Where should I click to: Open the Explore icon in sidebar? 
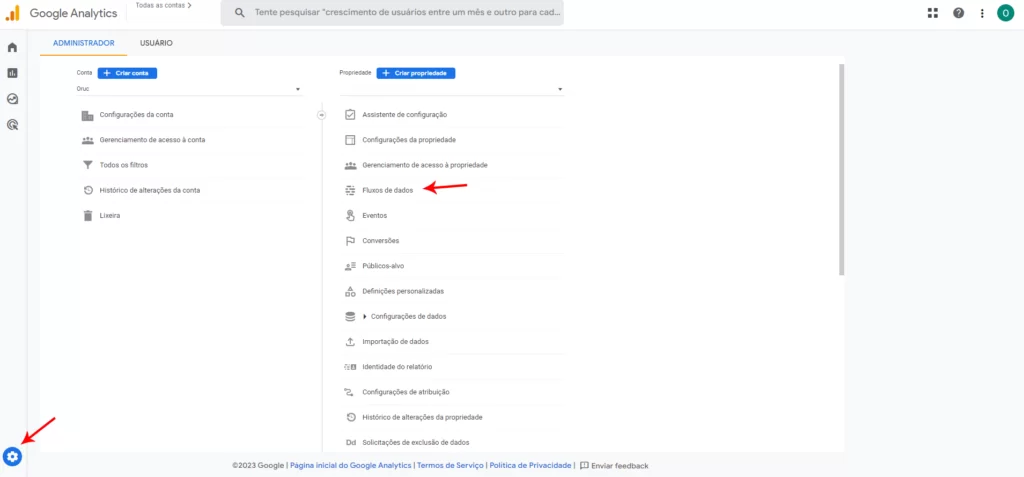[x=12, y=99]
